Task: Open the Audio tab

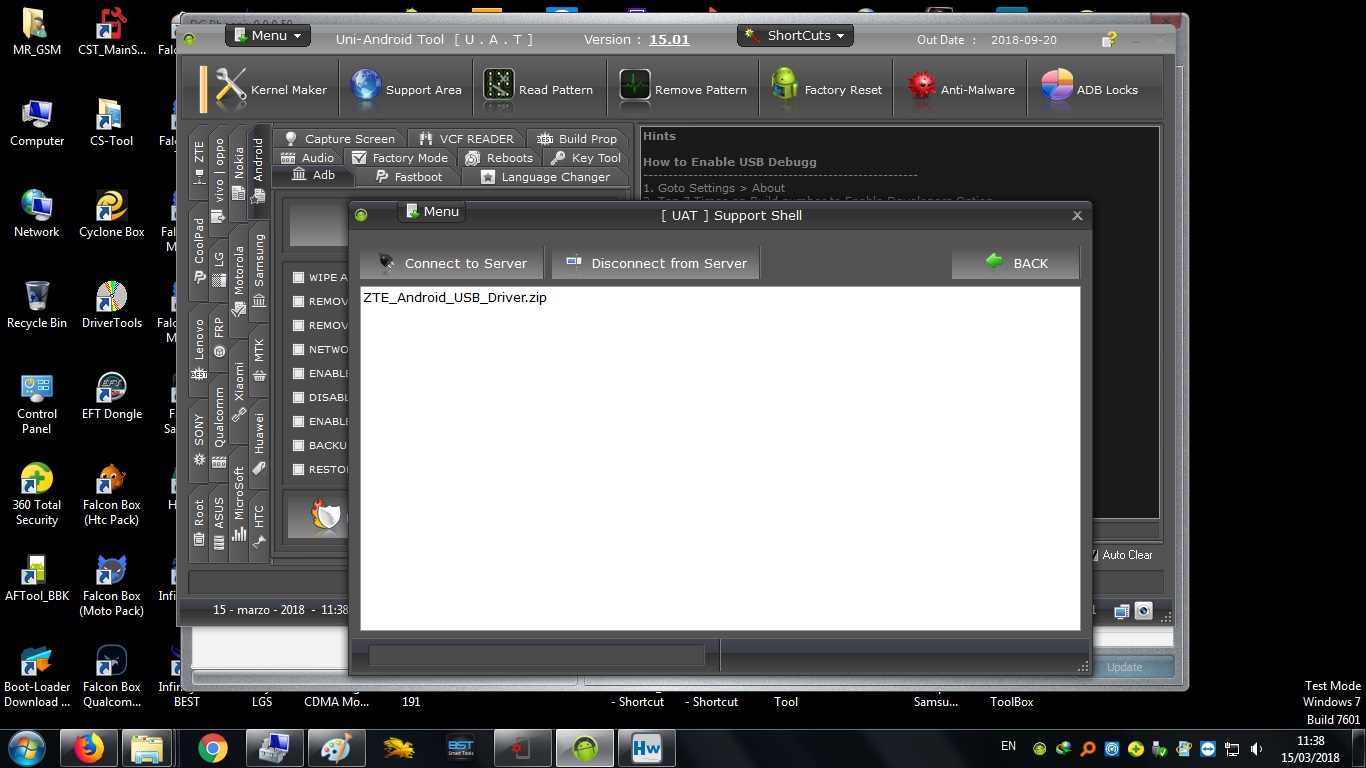Action: pyautogui.click(x=308, y=158)
